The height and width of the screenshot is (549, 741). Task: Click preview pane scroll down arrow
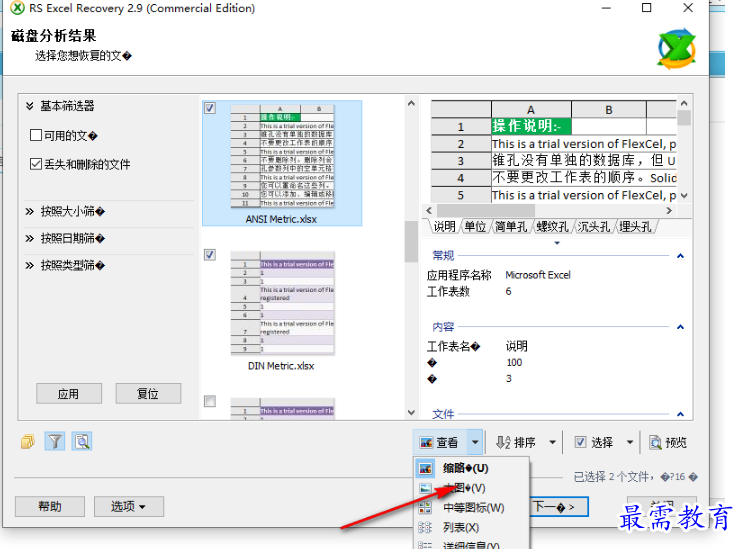coord(684,195)
